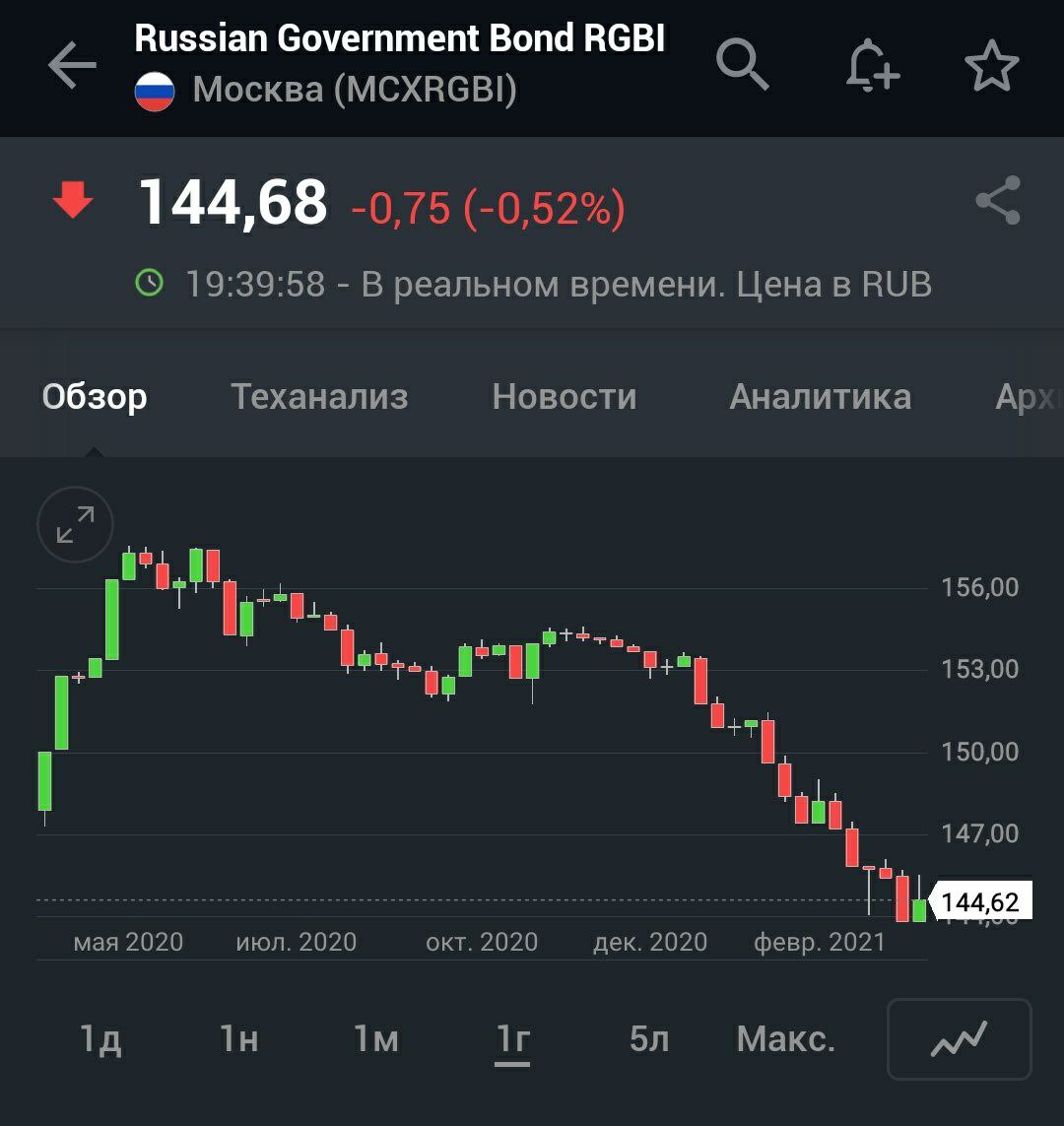Add a price alert with bell icon
This screenshot has height=1126, width=1064.
pyautogui.click(x=872, y=67)
